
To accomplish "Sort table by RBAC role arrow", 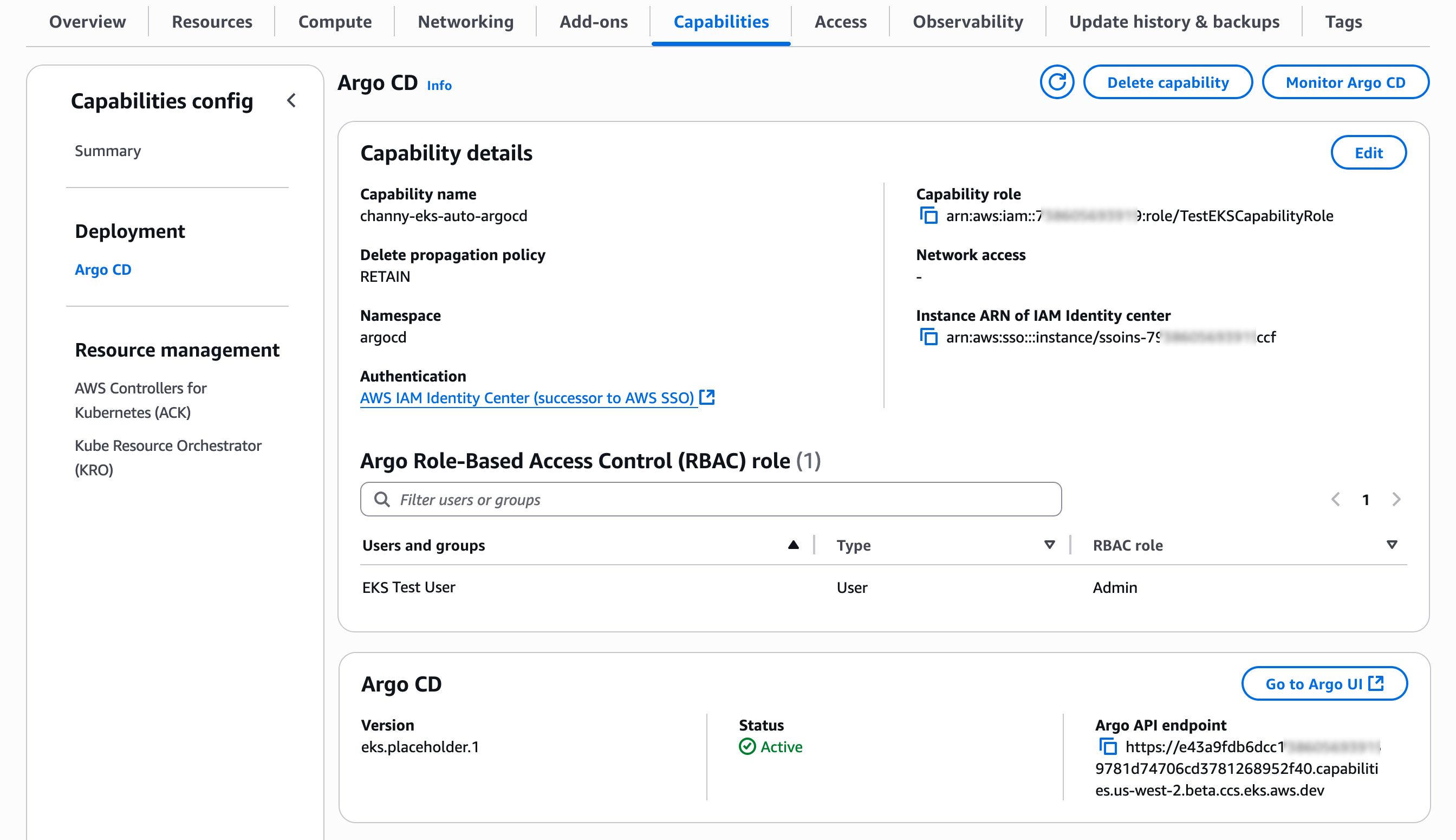I will pos(1392,545).
